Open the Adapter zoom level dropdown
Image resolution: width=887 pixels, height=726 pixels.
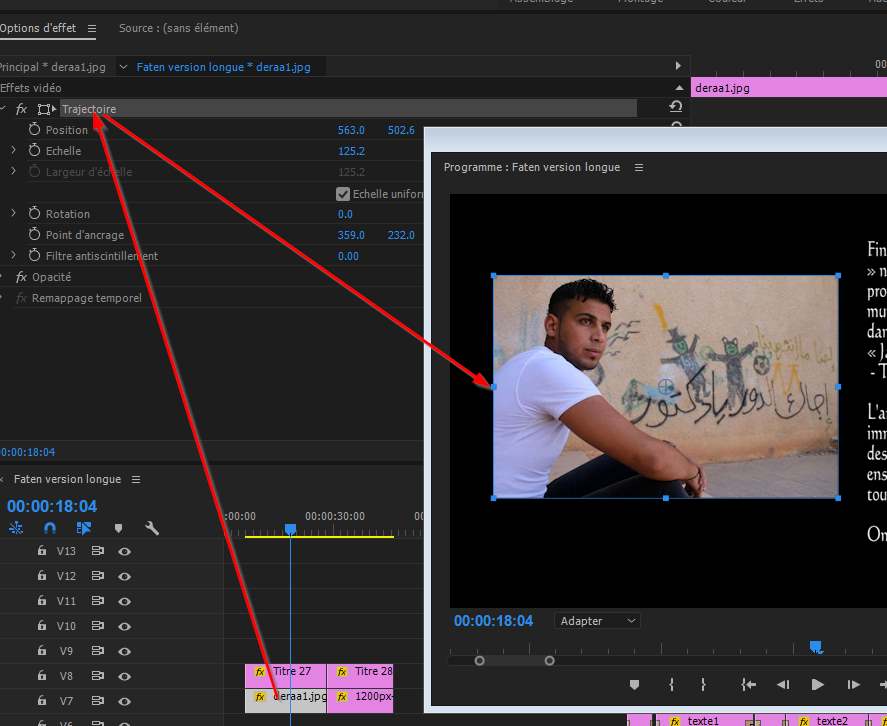coord(597,621)
